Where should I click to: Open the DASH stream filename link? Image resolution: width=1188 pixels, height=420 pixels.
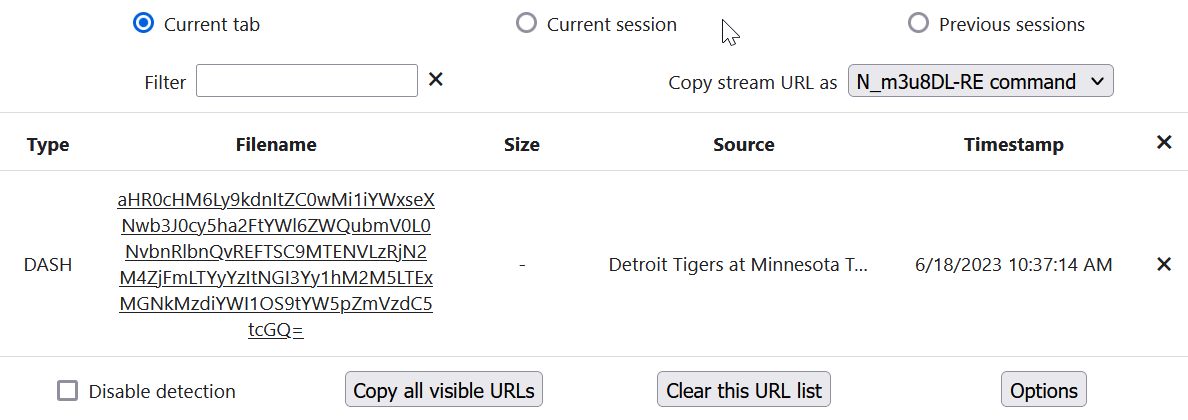(276, 264)
